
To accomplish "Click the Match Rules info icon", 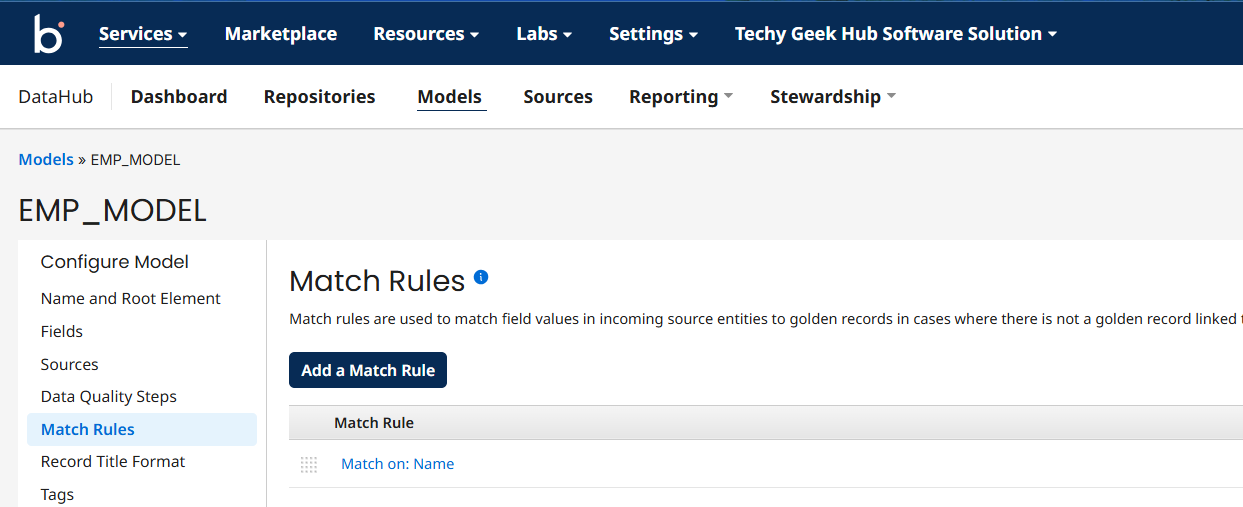I will click(x=481, y=277).
